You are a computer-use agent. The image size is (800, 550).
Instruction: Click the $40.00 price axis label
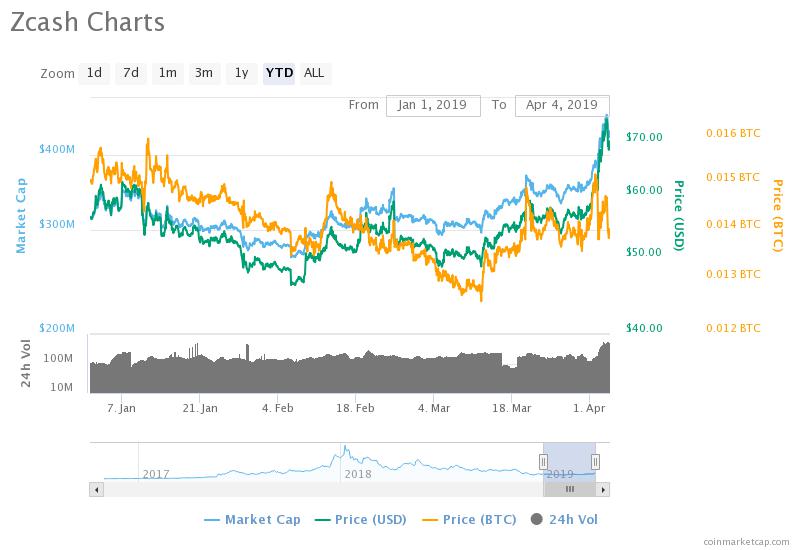(644, 328)
